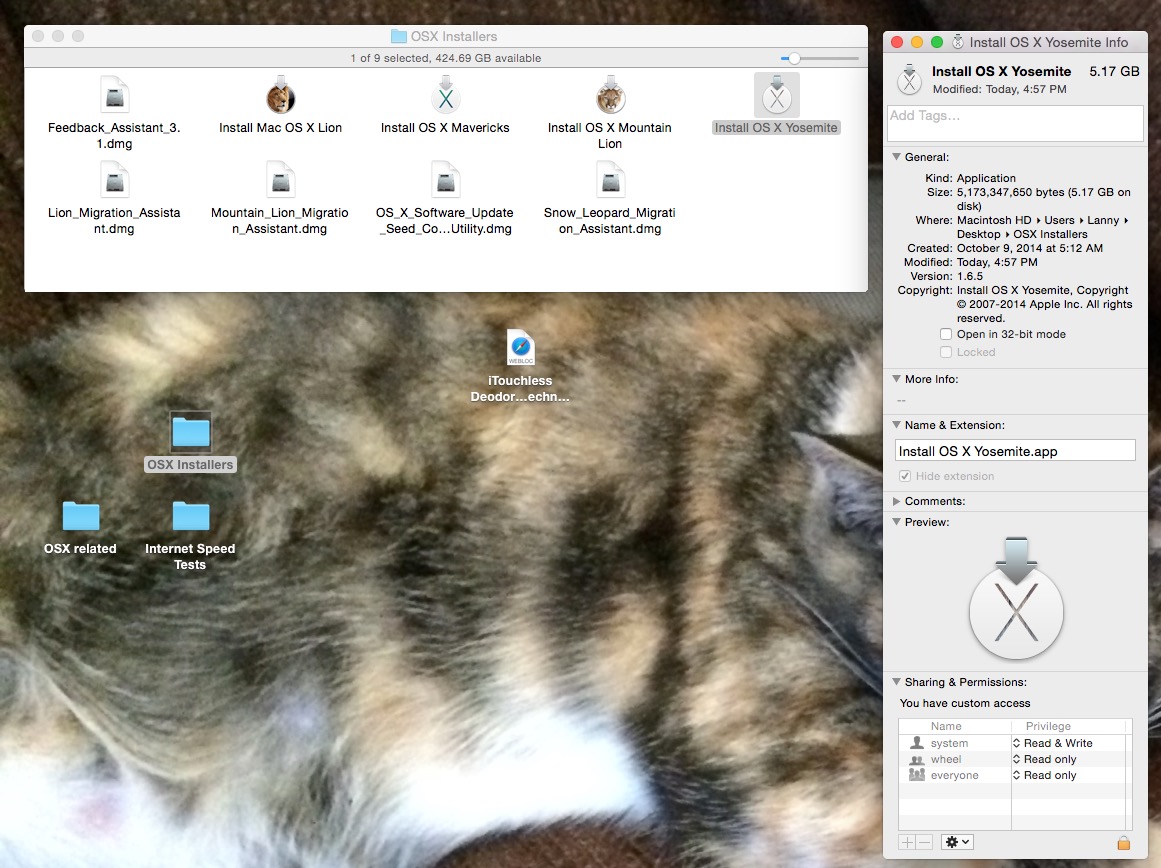The image size is (1161, 868).
Task: Select Internet Speed Tests desktop folder
Action: [191, 516]
